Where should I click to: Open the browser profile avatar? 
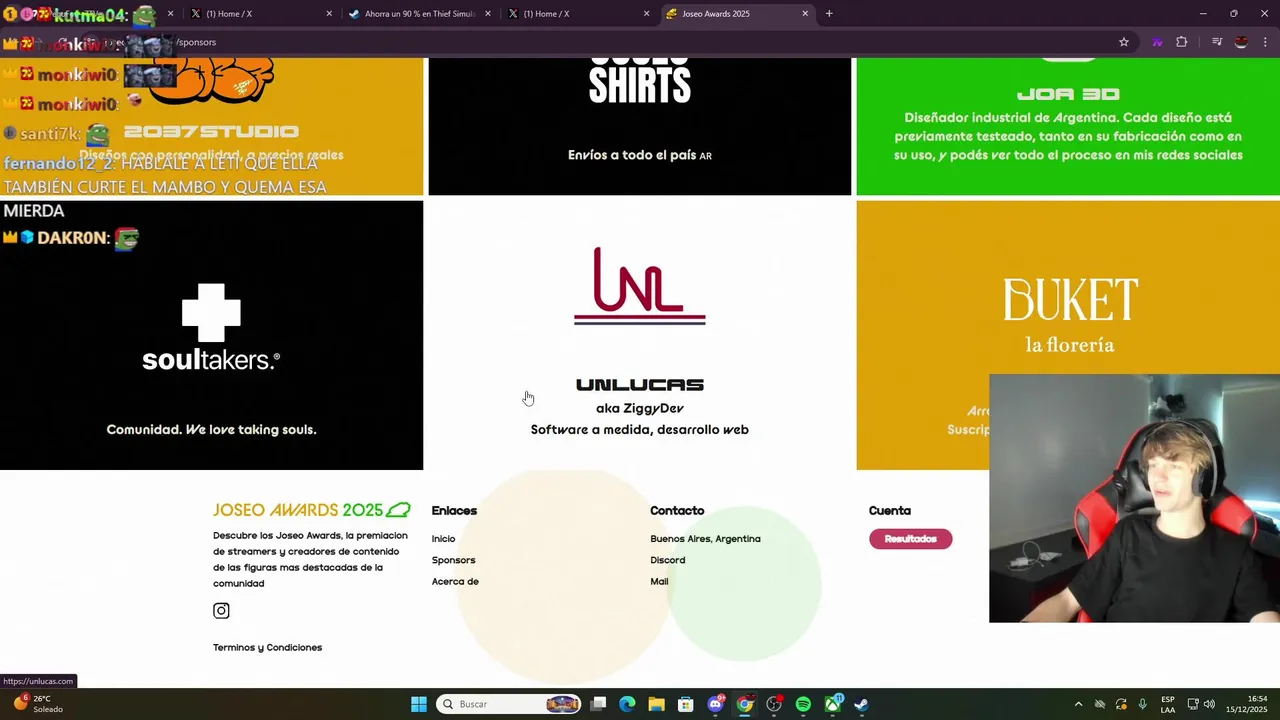click(x=1241, y=42)
